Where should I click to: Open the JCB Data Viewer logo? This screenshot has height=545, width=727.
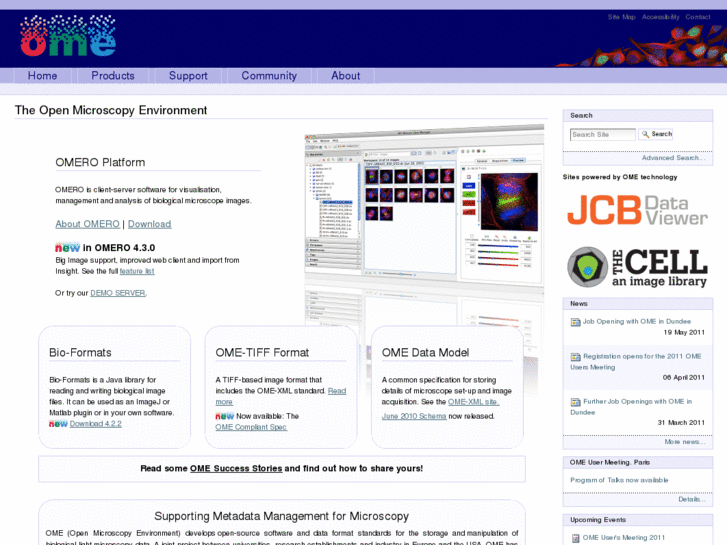637,211
